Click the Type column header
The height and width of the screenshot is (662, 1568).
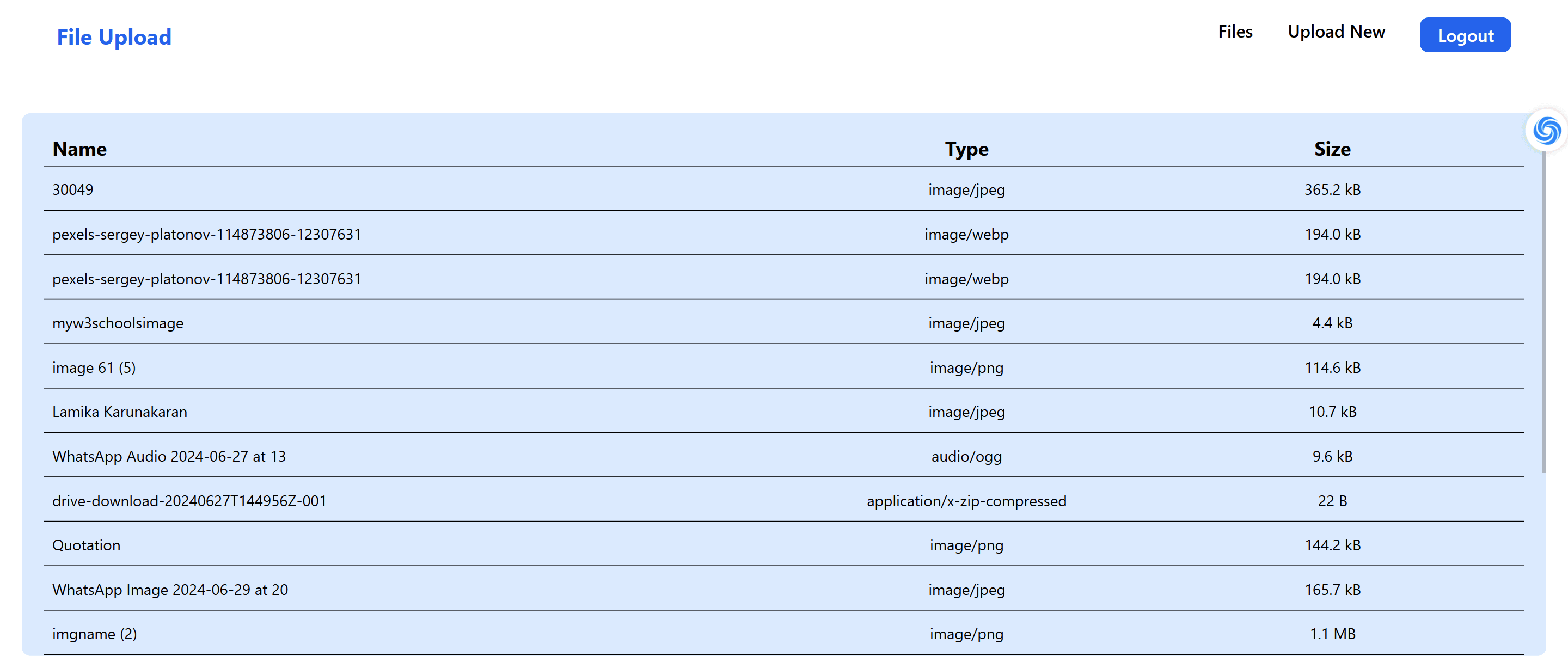click(x=966, y=149)
